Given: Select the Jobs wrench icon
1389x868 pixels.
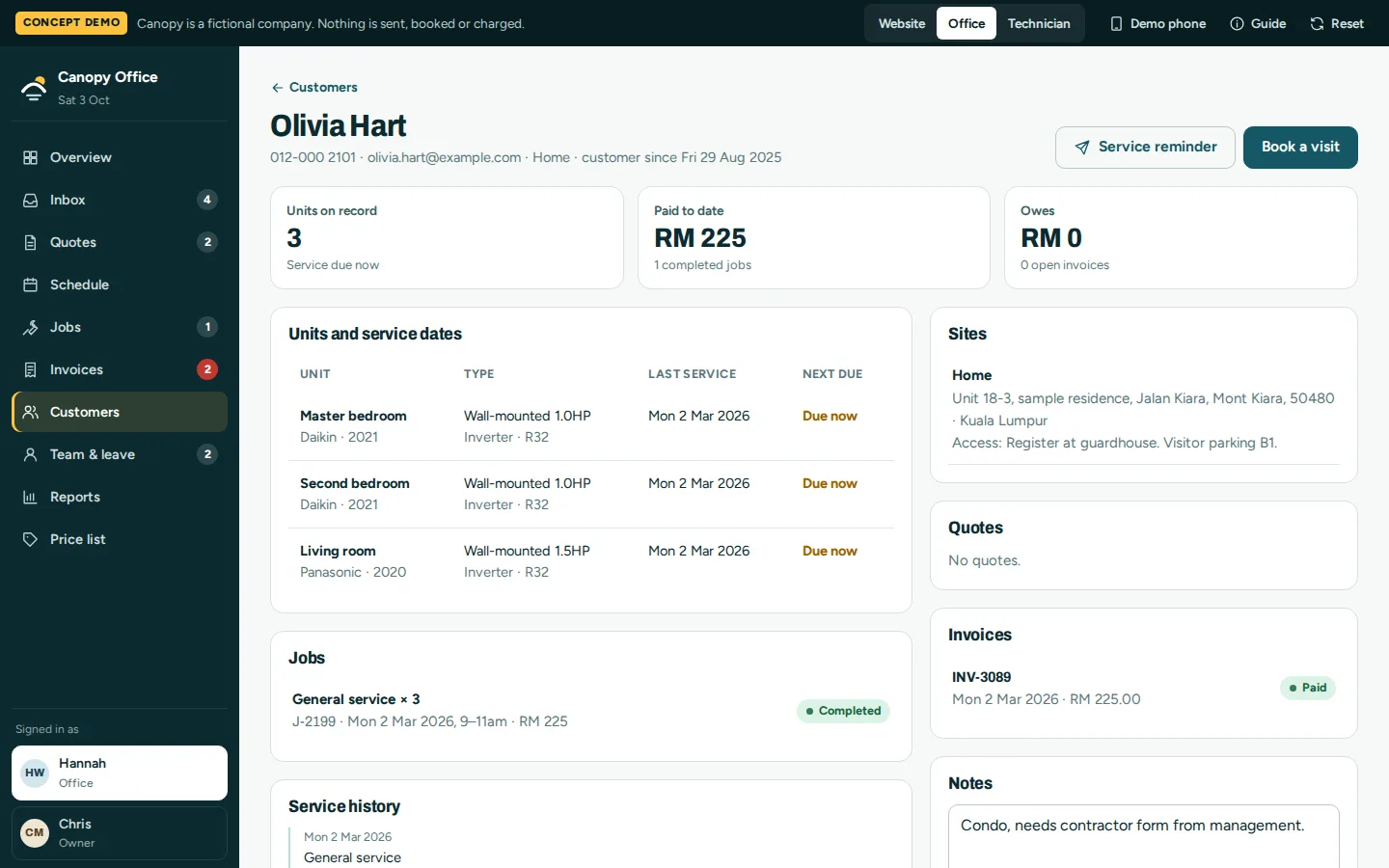Looking at the screenshot, I should (31, 327).
